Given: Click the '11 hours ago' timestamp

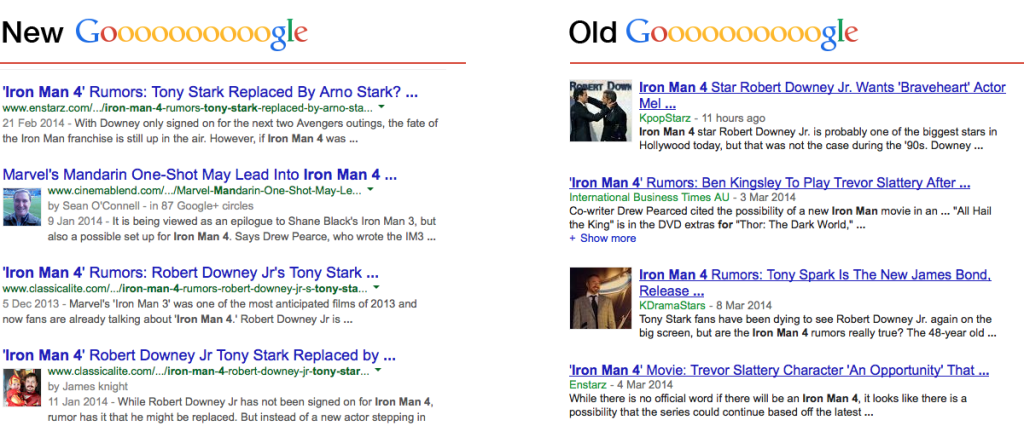Looking at the screenshot, I should coord(732,118).
